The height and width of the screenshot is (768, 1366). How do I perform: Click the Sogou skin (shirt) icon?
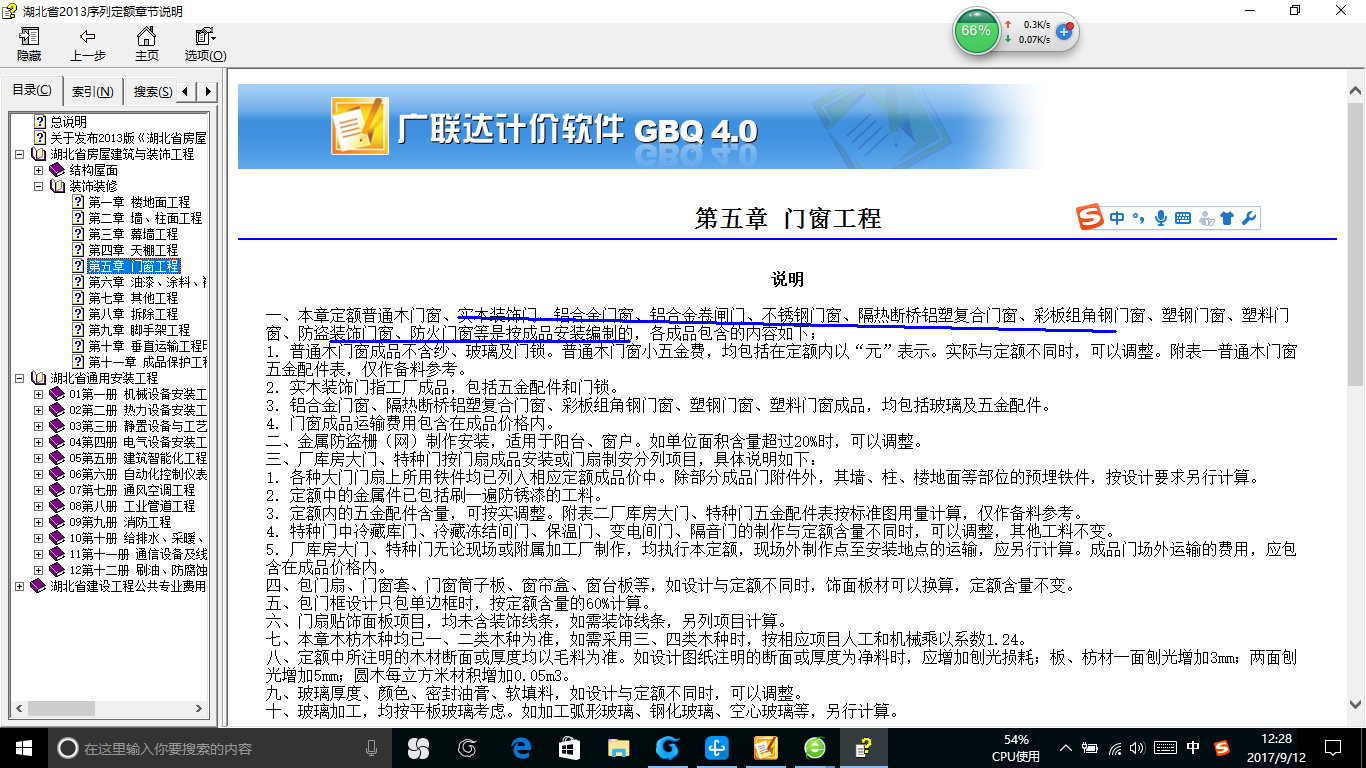coord(1227,218)
